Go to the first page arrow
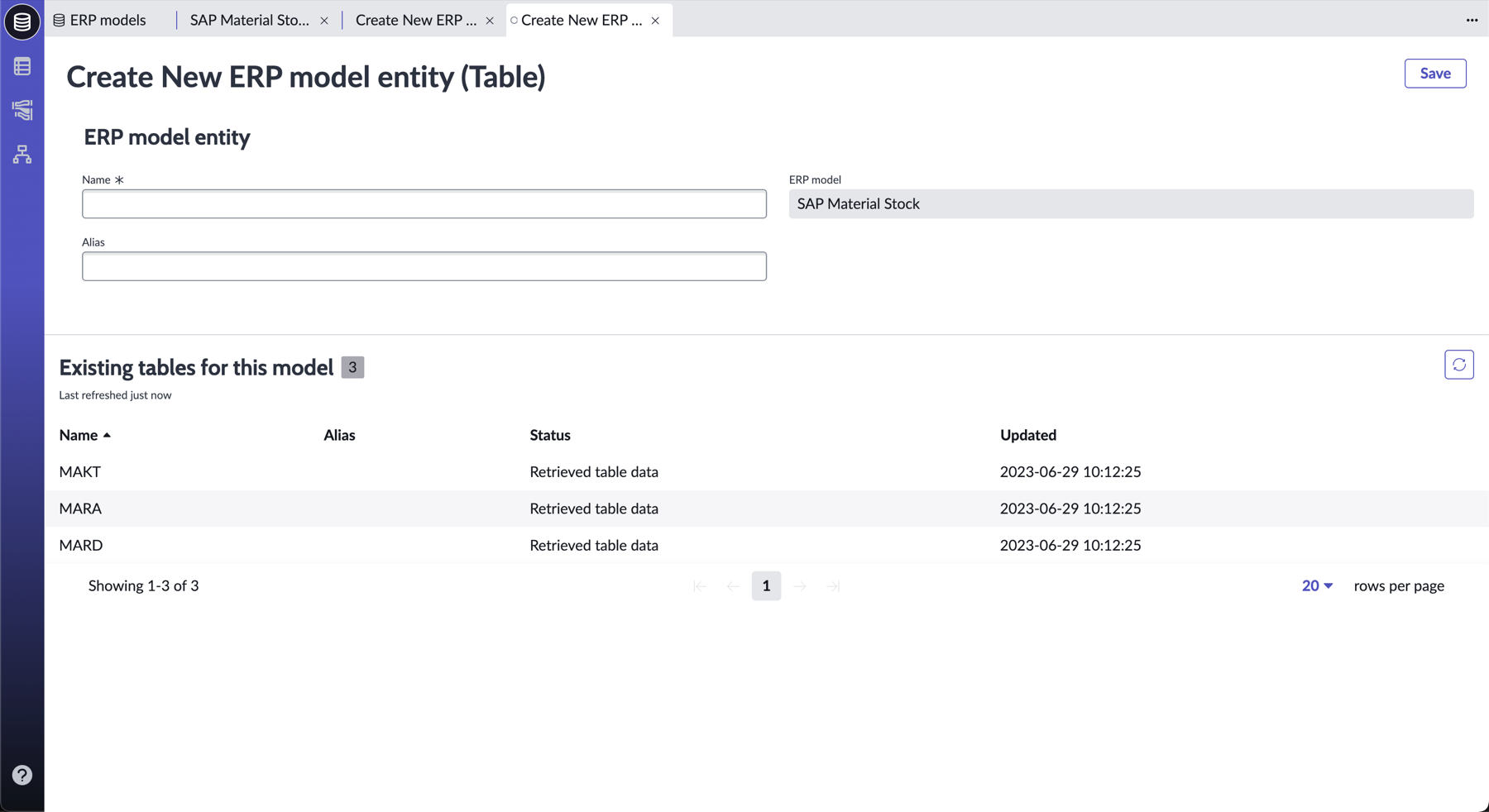This screenshot has height=812, width=1489. point(700,586)
